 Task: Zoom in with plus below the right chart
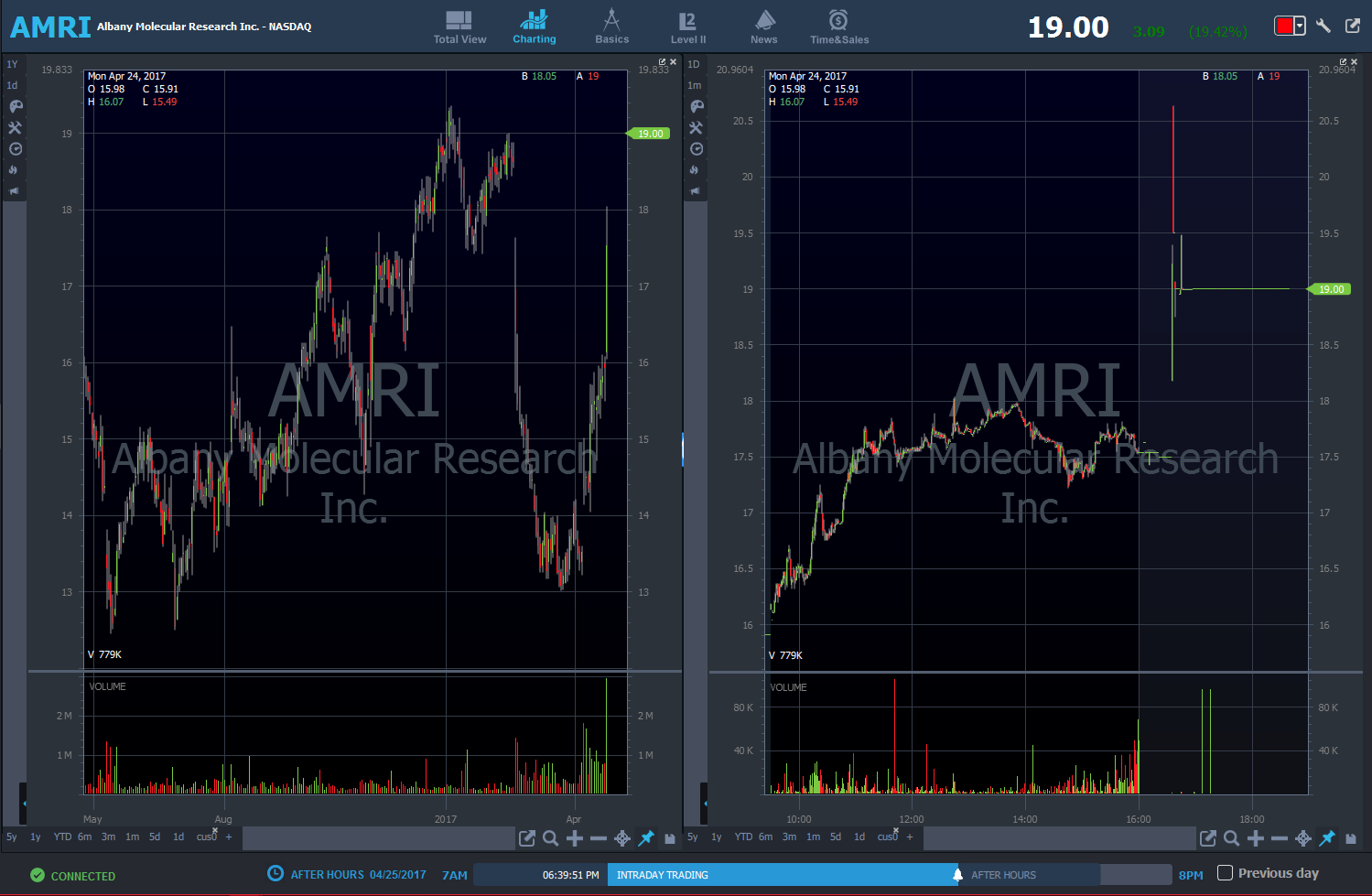[x=1256, y=838]
